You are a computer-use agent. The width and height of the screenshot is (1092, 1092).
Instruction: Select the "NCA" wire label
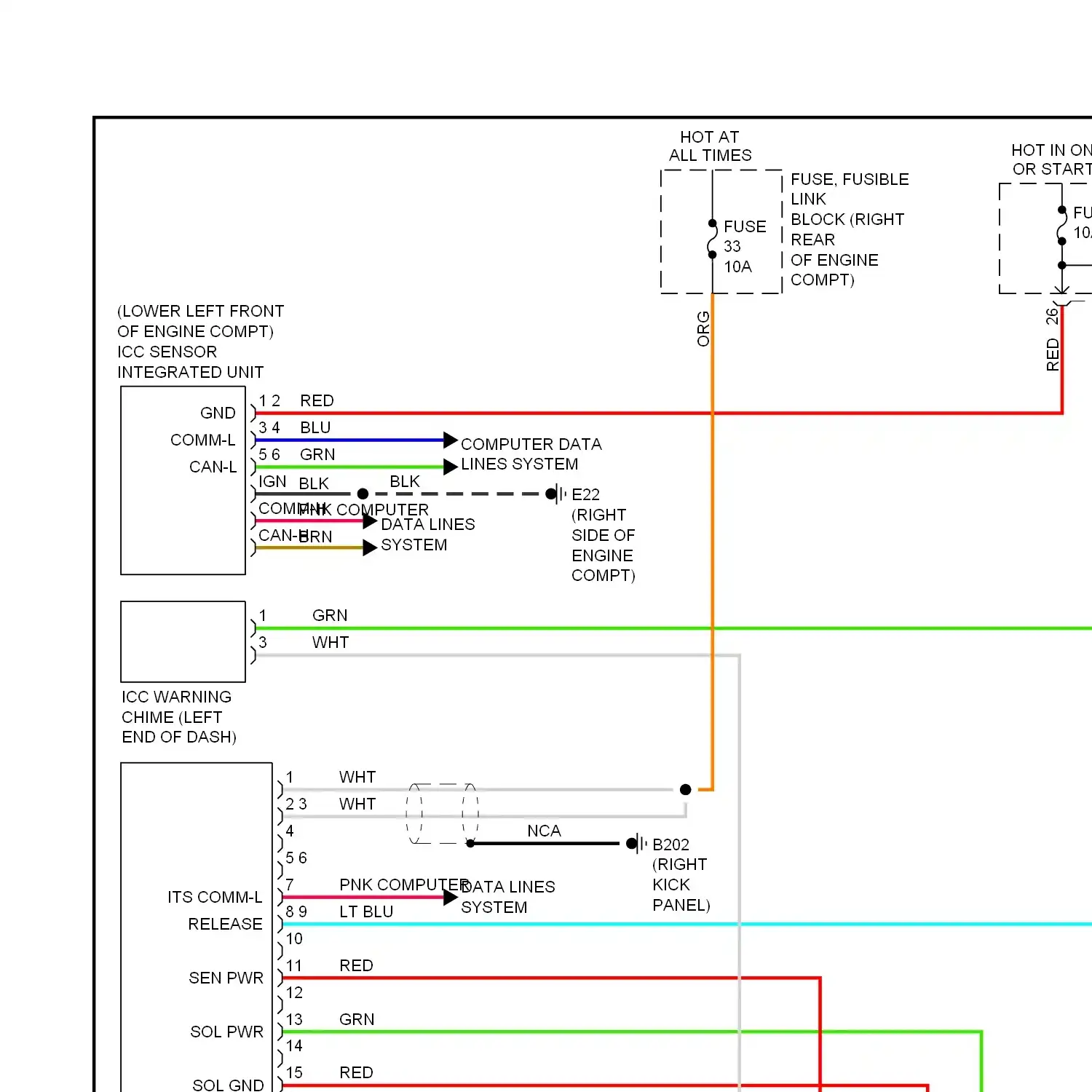[544, 831]
